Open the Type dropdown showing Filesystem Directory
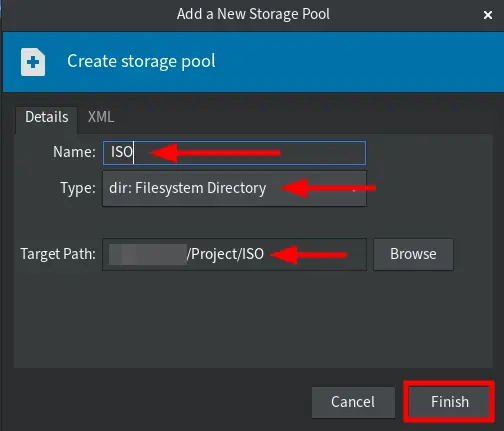Screen dimensions: 504x431 click(x=234, y=188)
